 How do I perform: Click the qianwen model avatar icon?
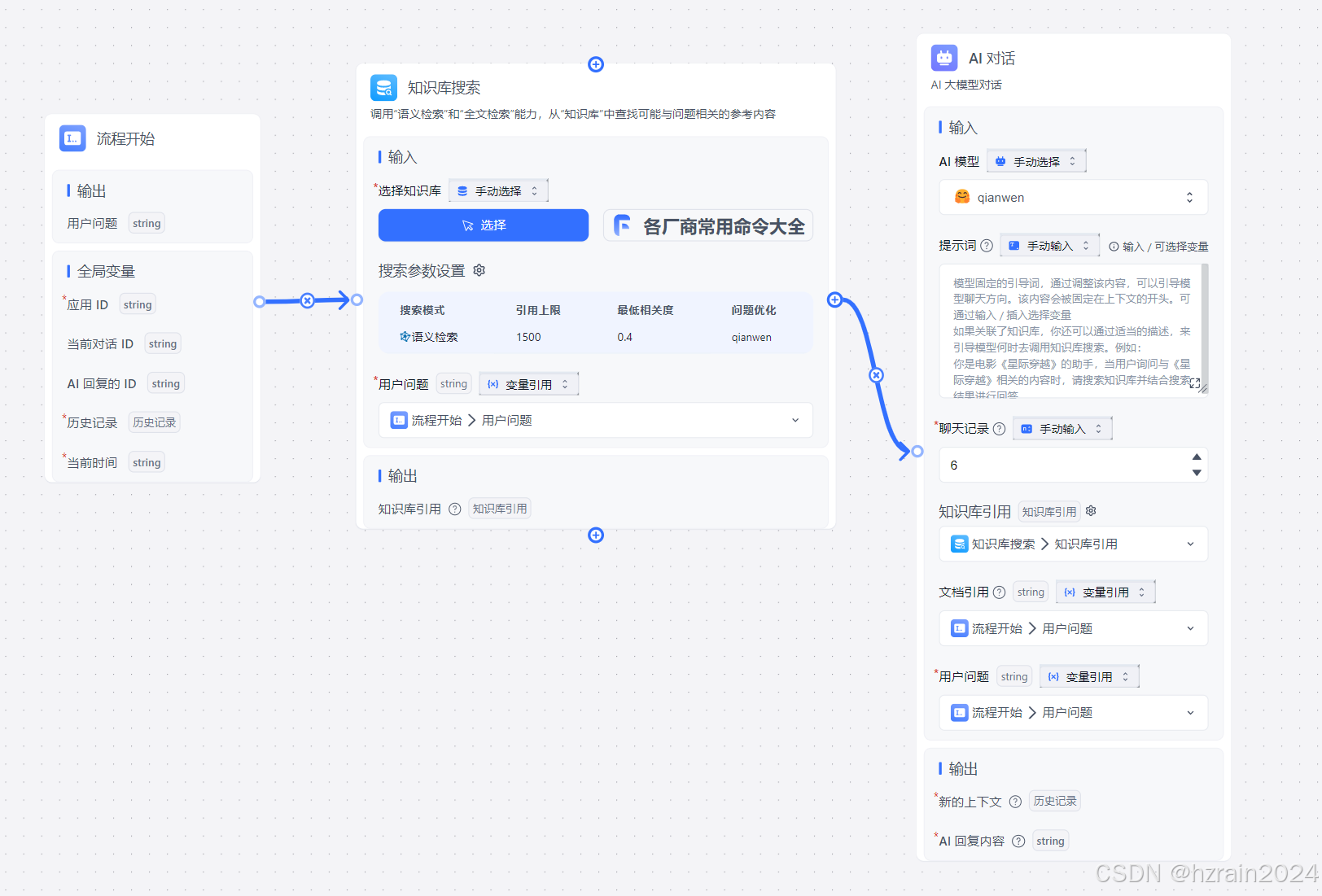pyautogui.click(x=962, y=197)
